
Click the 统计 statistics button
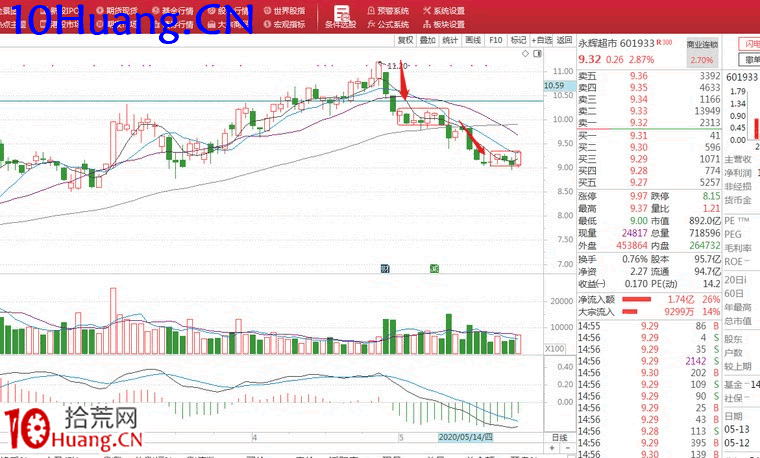450,40
